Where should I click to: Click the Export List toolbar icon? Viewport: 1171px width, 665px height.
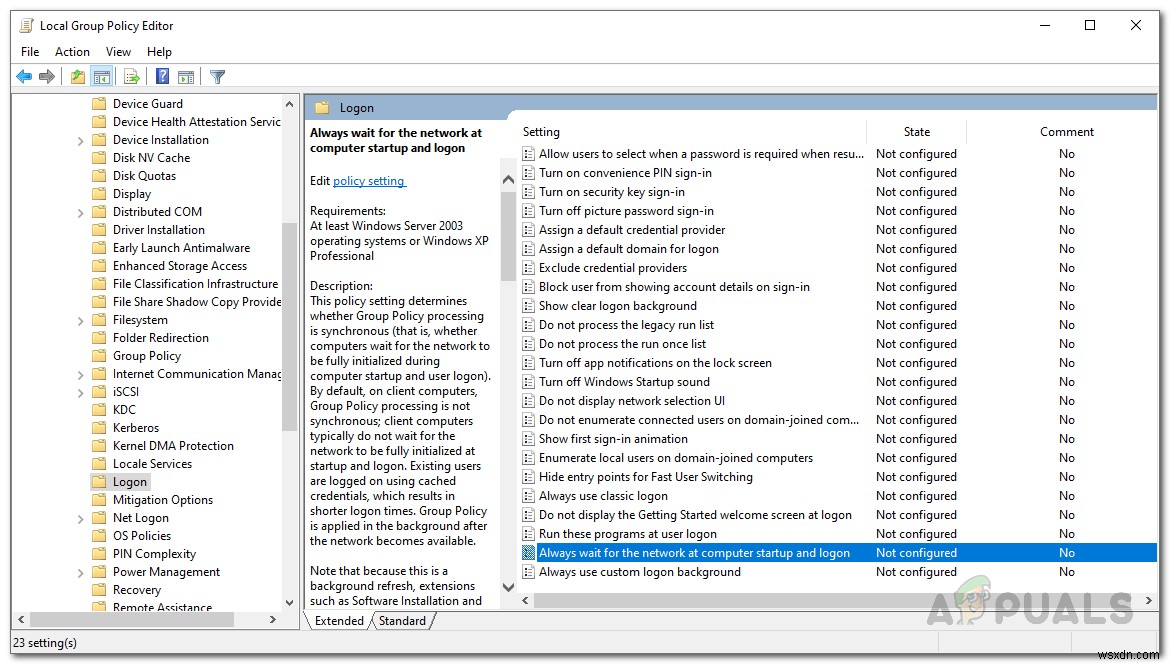(132, 76)
